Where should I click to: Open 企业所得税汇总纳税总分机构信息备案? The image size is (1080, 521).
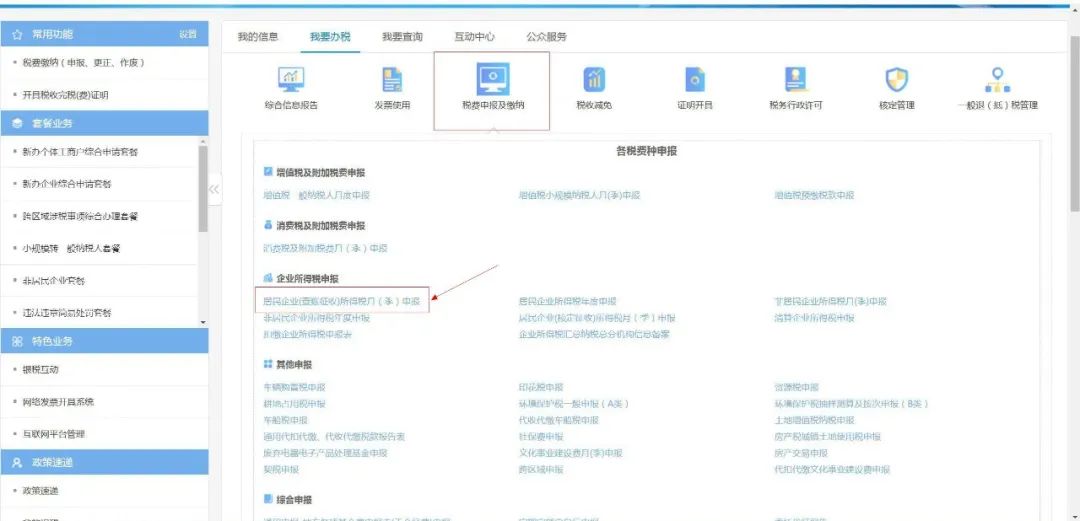tap(594, 334)
